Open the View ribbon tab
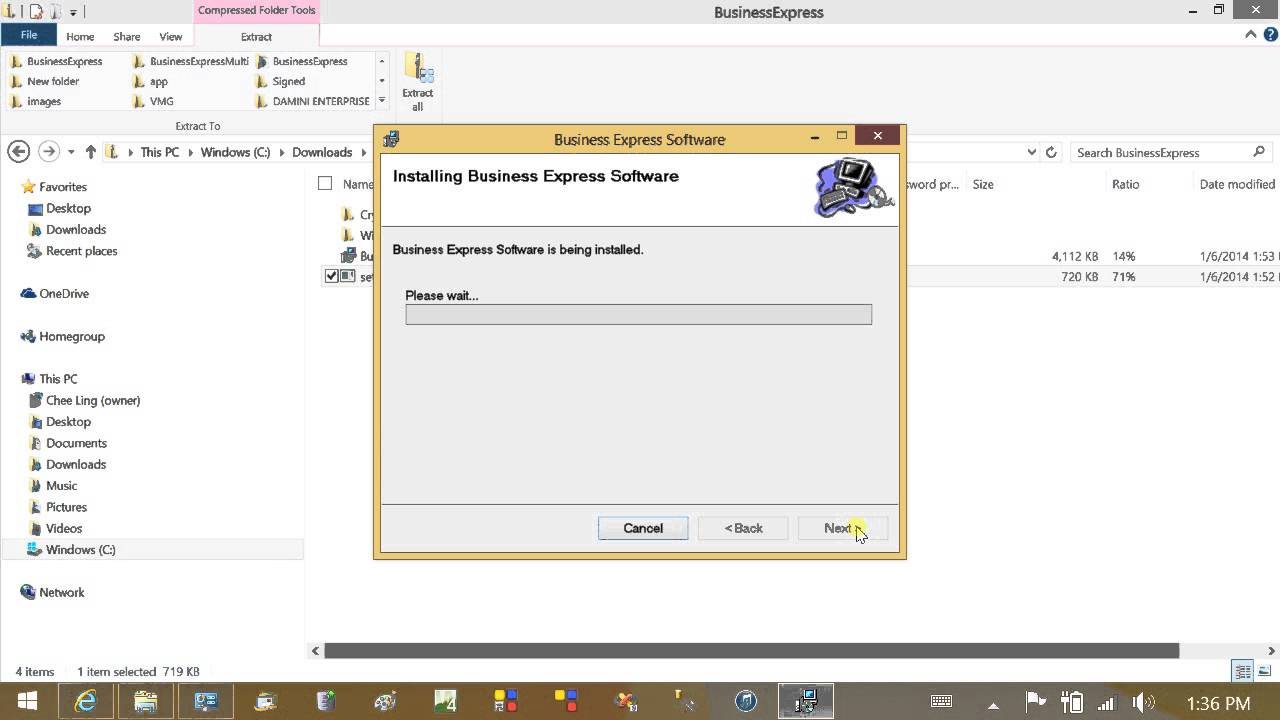 pyautogui.click(x=171, y=37)
